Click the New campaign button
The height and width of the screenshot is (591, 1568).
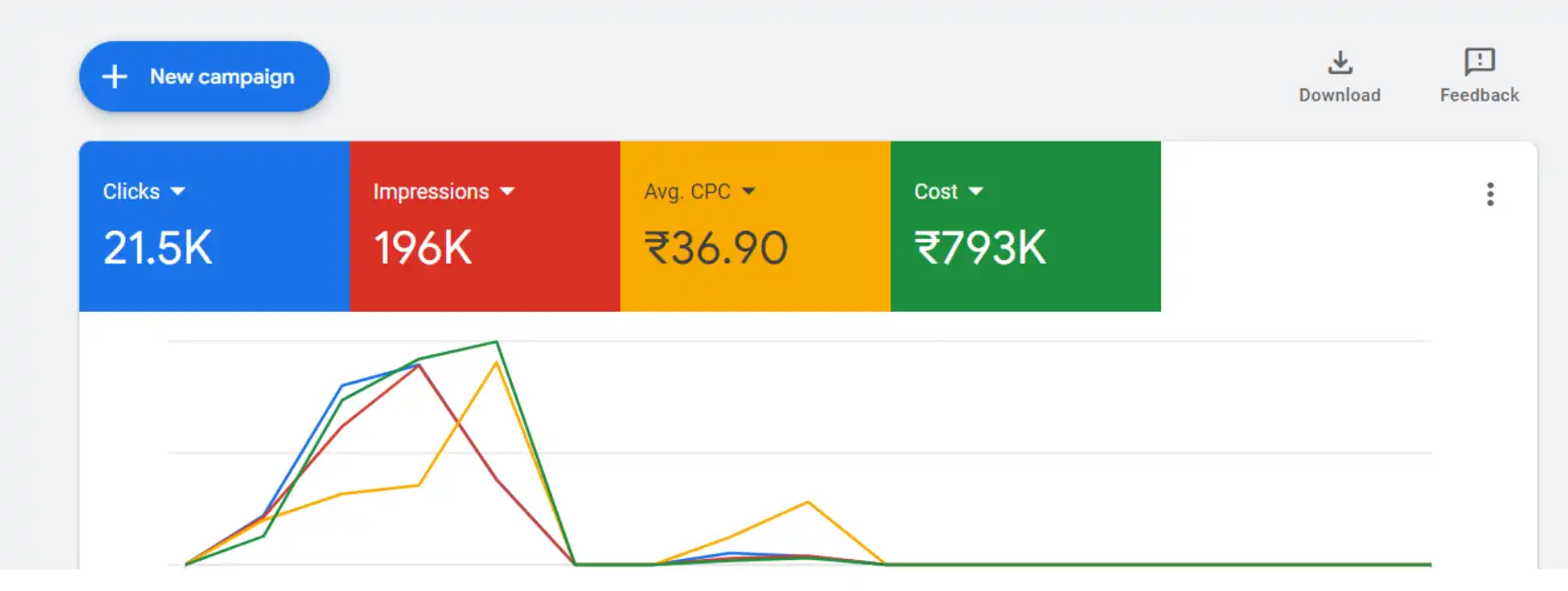tap(204, 77)
